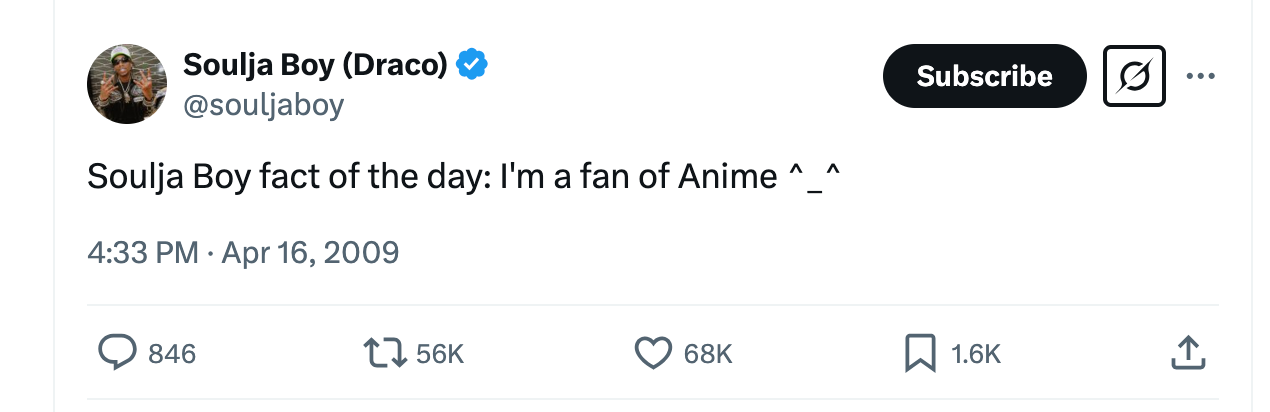Open Soulja Boy's profile picture
The height and width of the screenshot is (412, 1270).
[127, 84]
